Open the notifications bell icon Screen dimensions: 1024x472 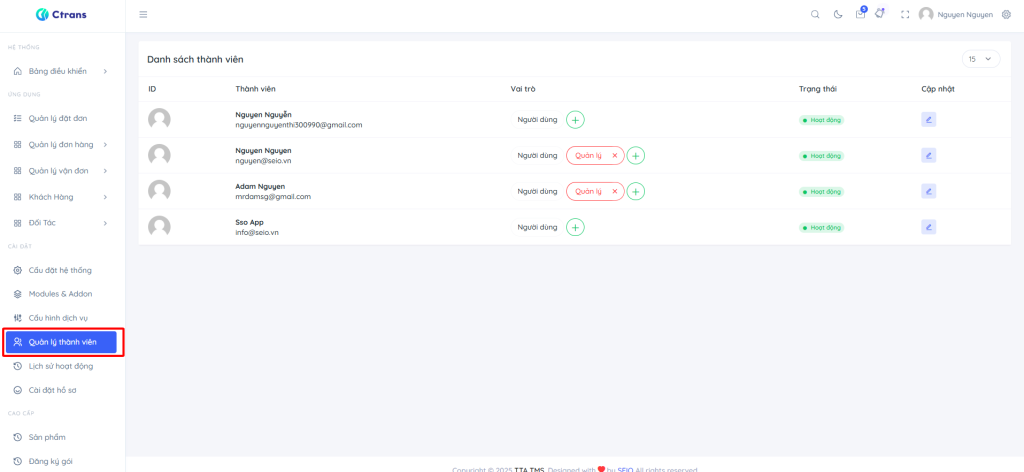click(x=880, y=14)
